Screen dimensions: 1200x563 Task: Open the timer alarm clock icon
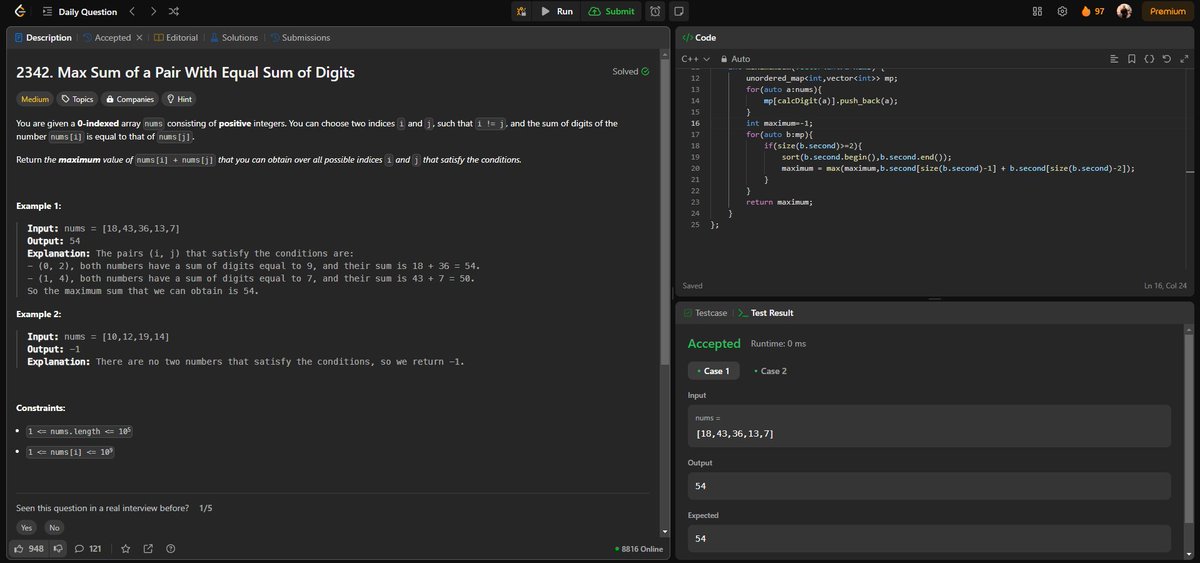654,11
